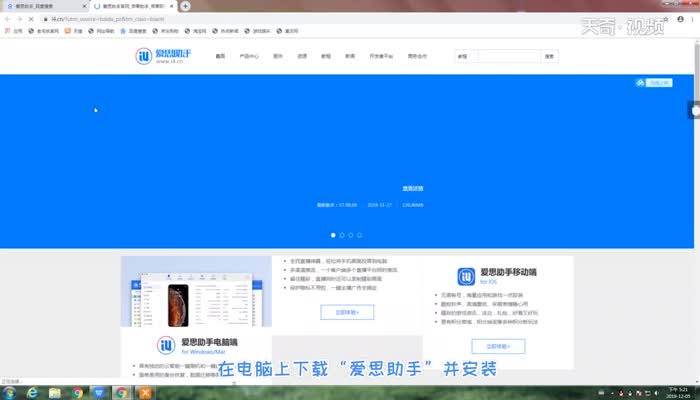Close the second browser tab
Image resolution: width=700 pixels, height=400 pixels.
pyautogui.click(x=171, y=6)
